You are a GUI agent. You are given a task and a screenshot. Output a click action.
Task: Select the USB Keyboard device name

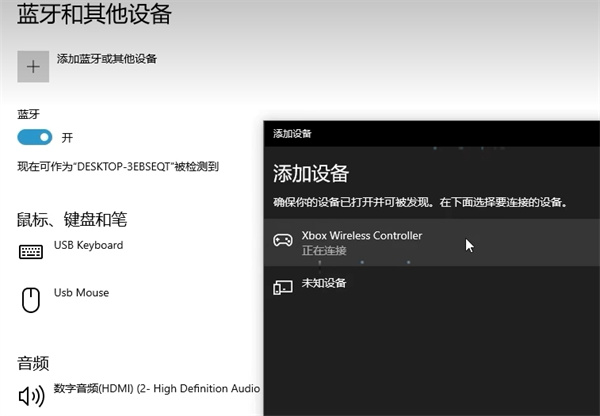point(88,245)
